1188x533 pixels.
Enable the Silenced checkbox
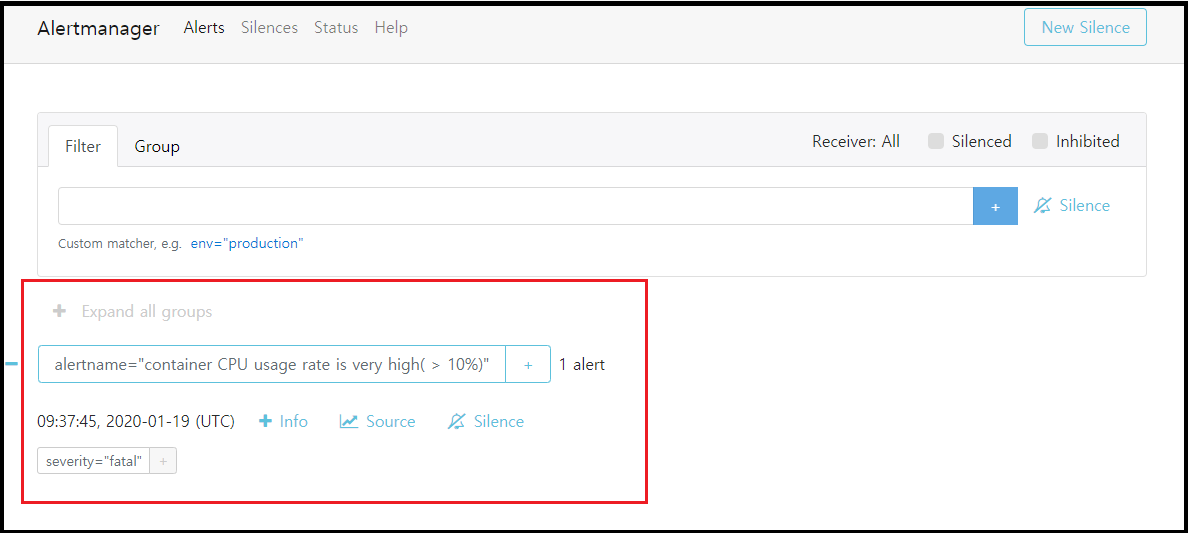coord(936,141)
